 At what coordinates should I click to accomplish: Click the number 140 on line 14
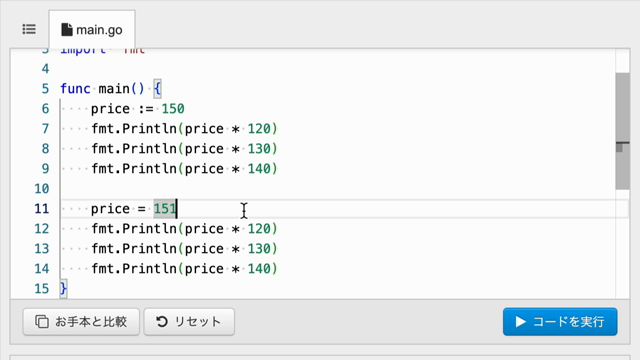click(x=259, y=269)
